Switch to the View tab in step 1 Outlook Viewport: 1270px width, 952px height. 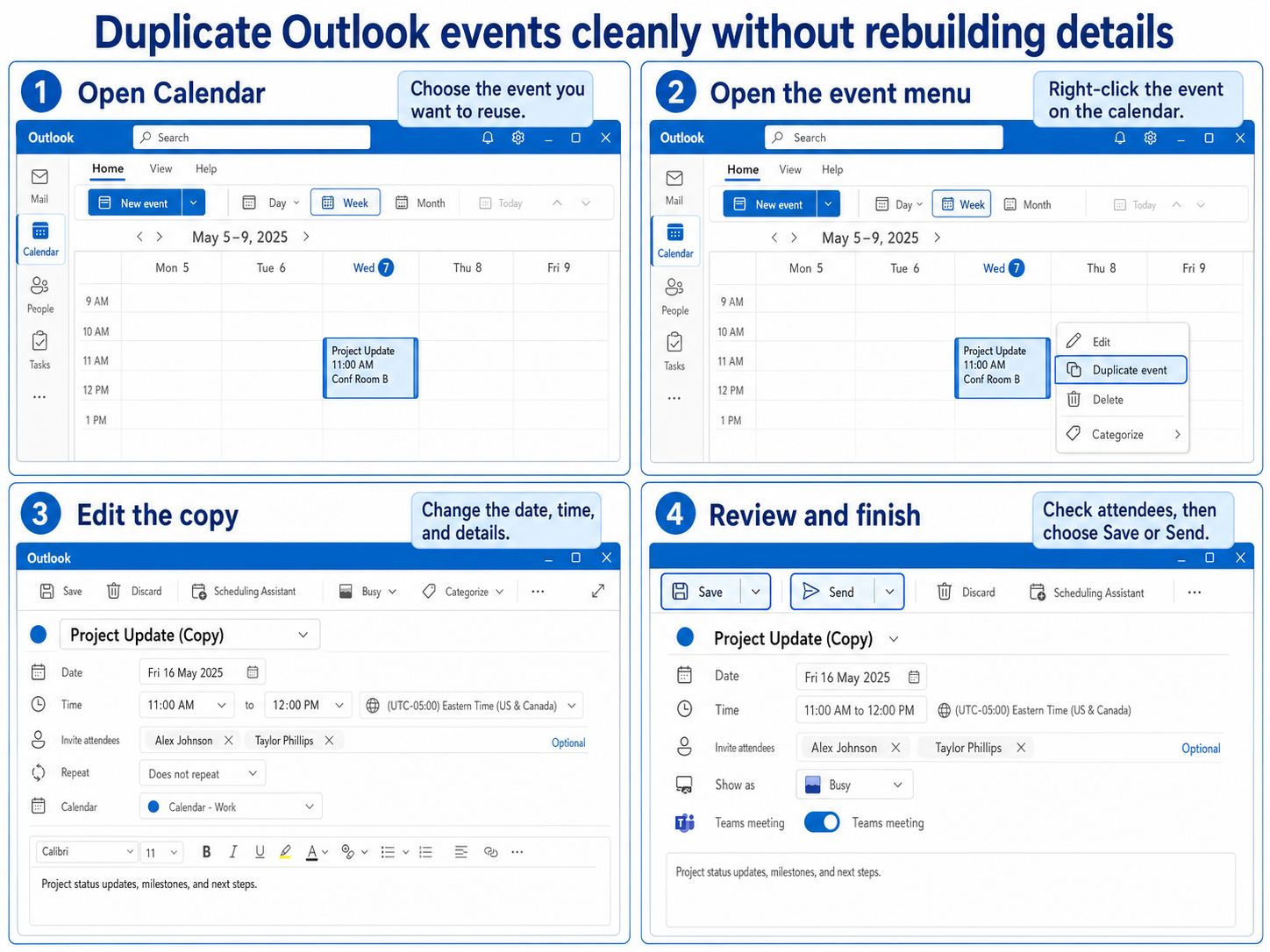tap(161, 168)
